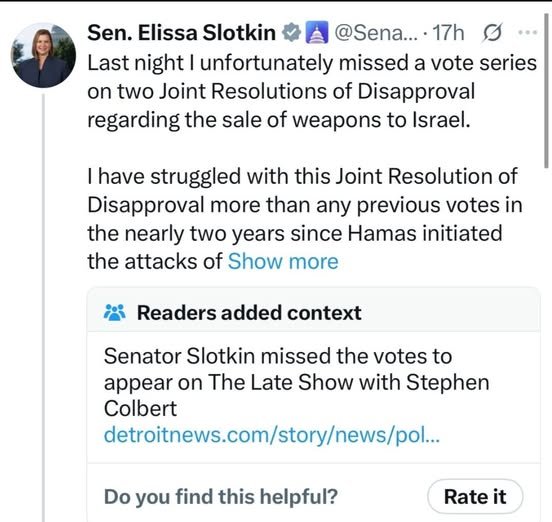Click the paragraph starting 'I have struggled'
This screenshot has width=552, height=522.
click(x=305, y=219)
